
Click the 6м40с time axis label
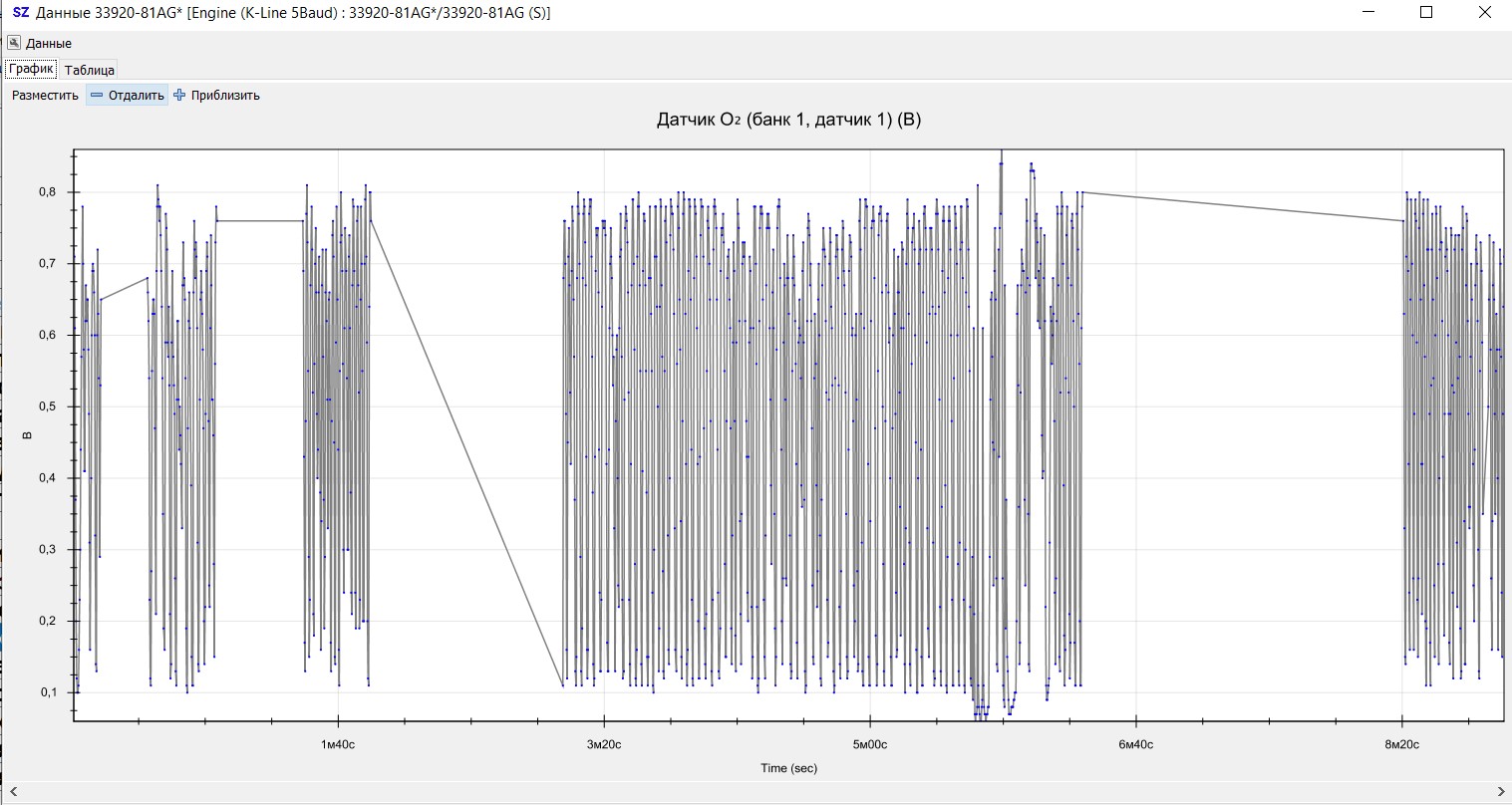(x=1135, y=744)
